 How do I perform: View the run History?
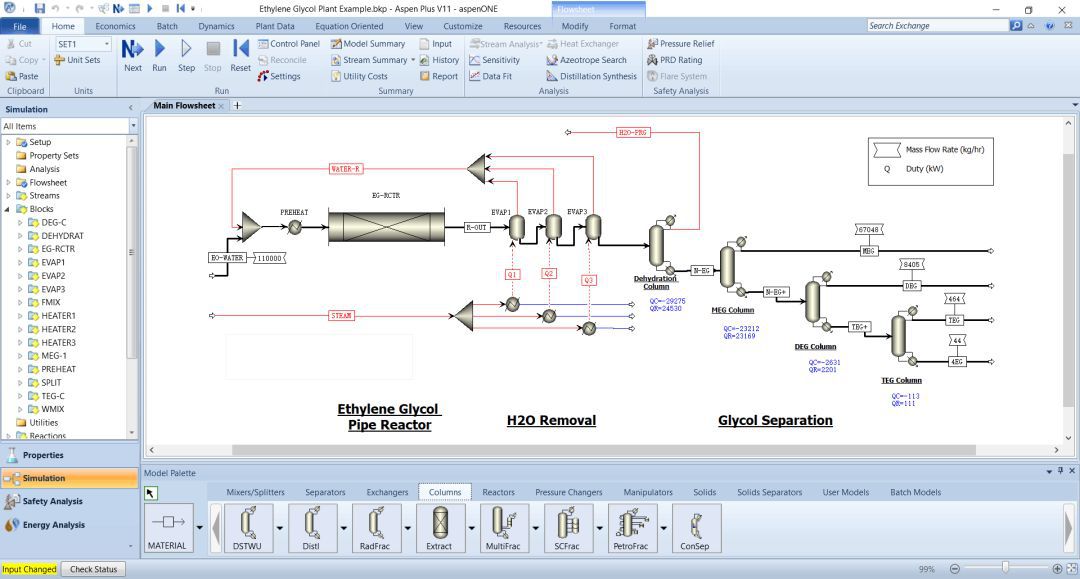pos(439,60)
